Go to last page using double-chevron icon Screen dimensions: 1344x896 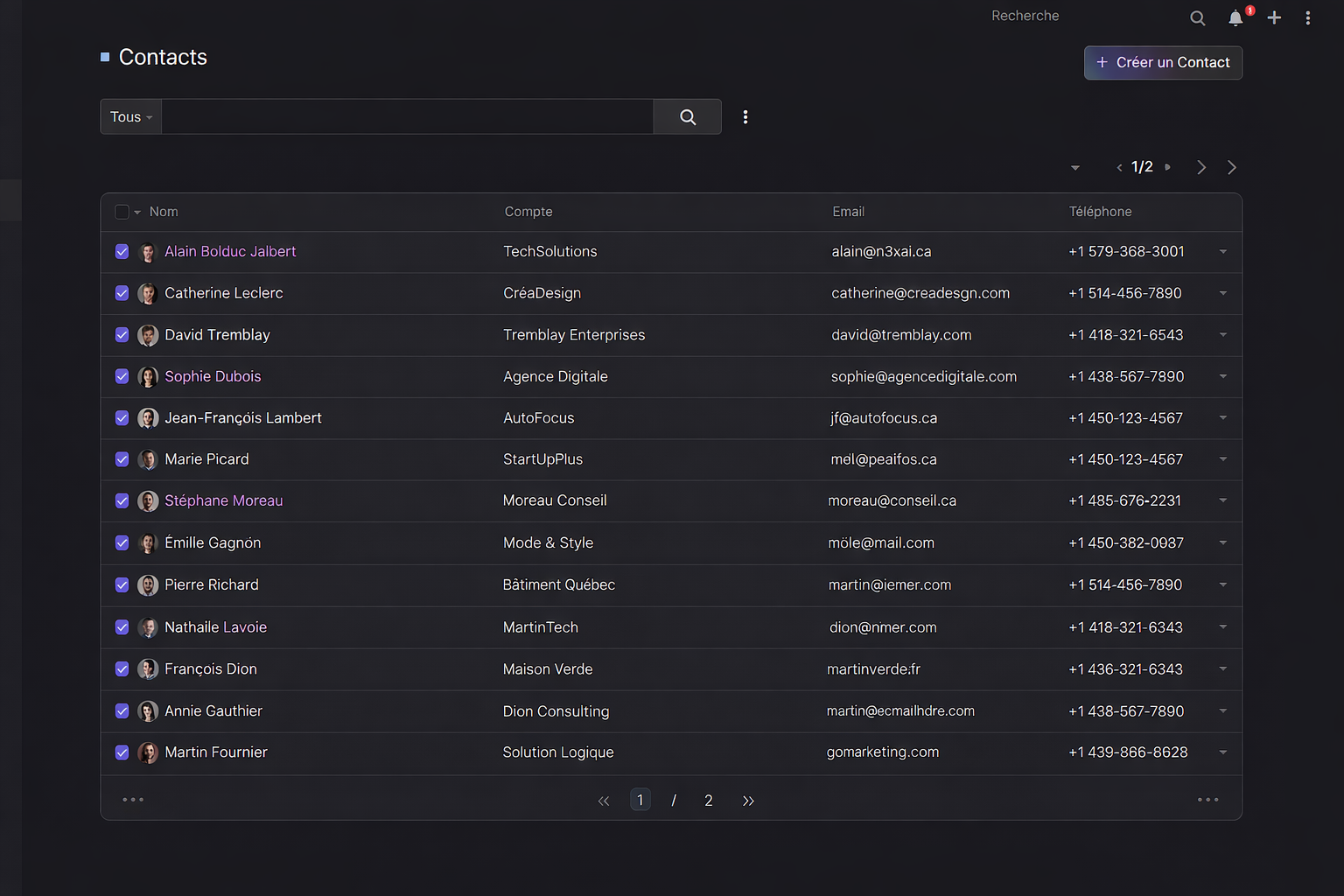point(748,801)
